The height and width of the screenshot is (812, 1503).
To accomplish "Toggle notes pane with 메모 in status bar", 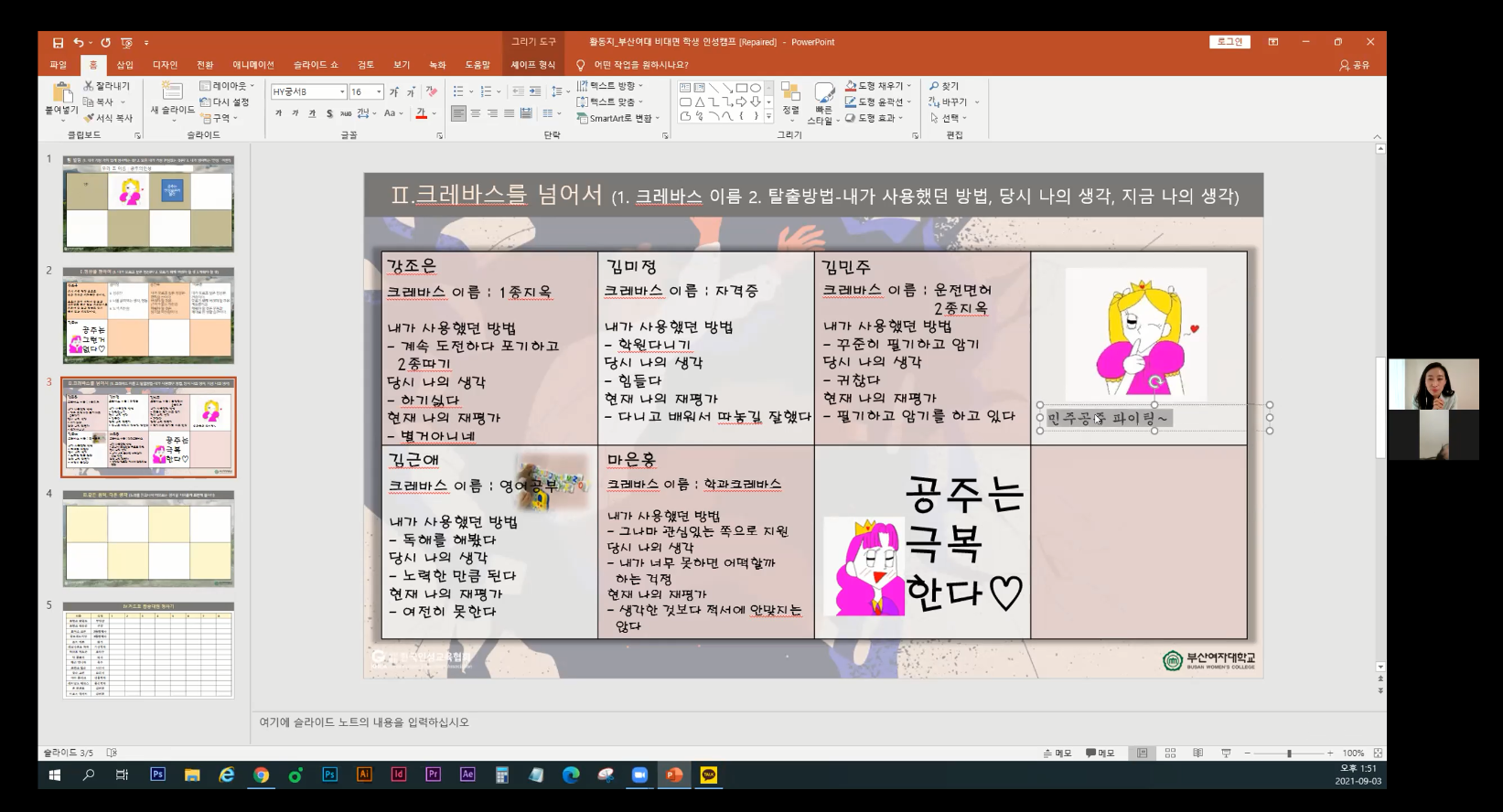I will tap(1057, 753).
